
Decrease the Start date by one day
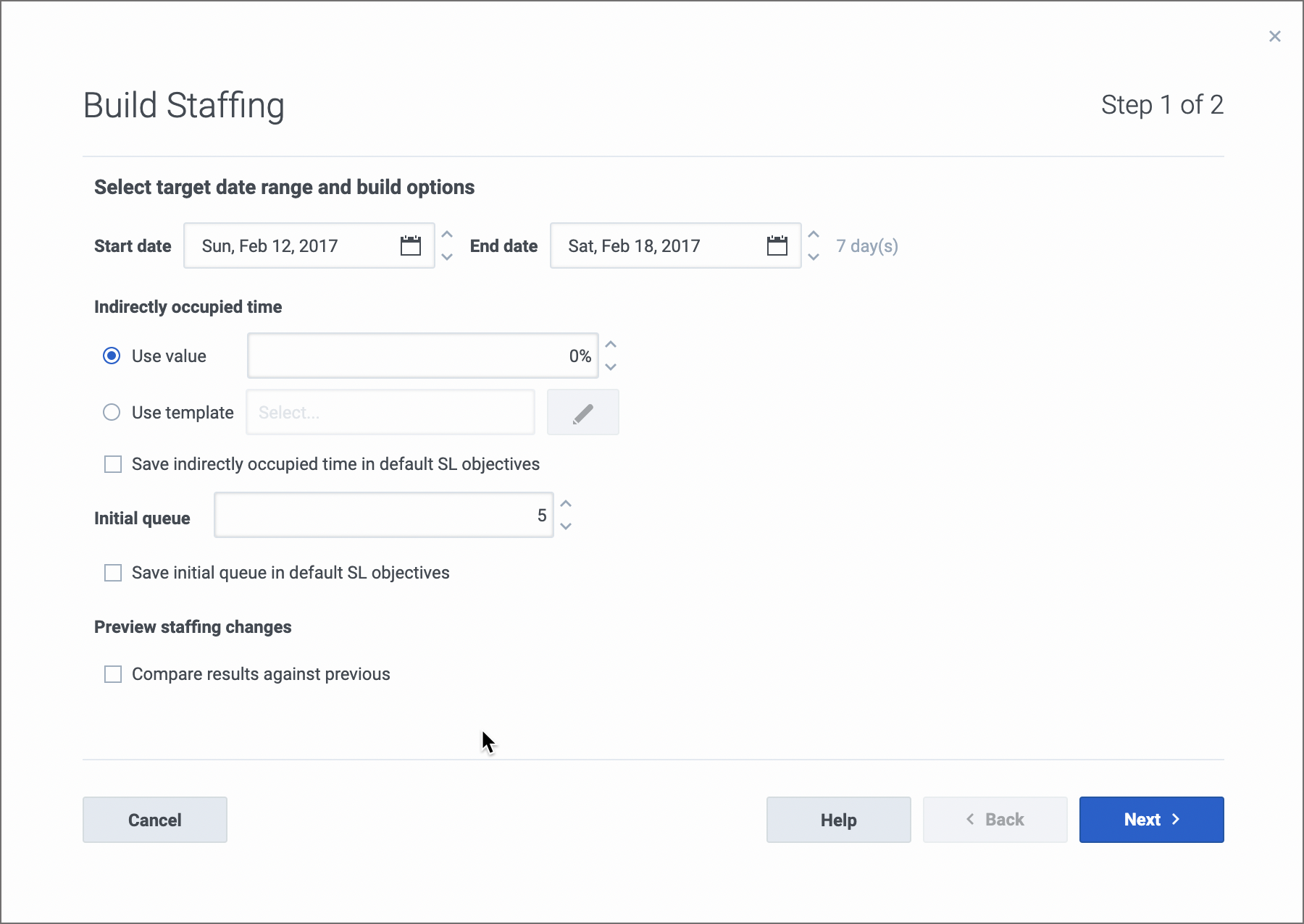[447, 257]
